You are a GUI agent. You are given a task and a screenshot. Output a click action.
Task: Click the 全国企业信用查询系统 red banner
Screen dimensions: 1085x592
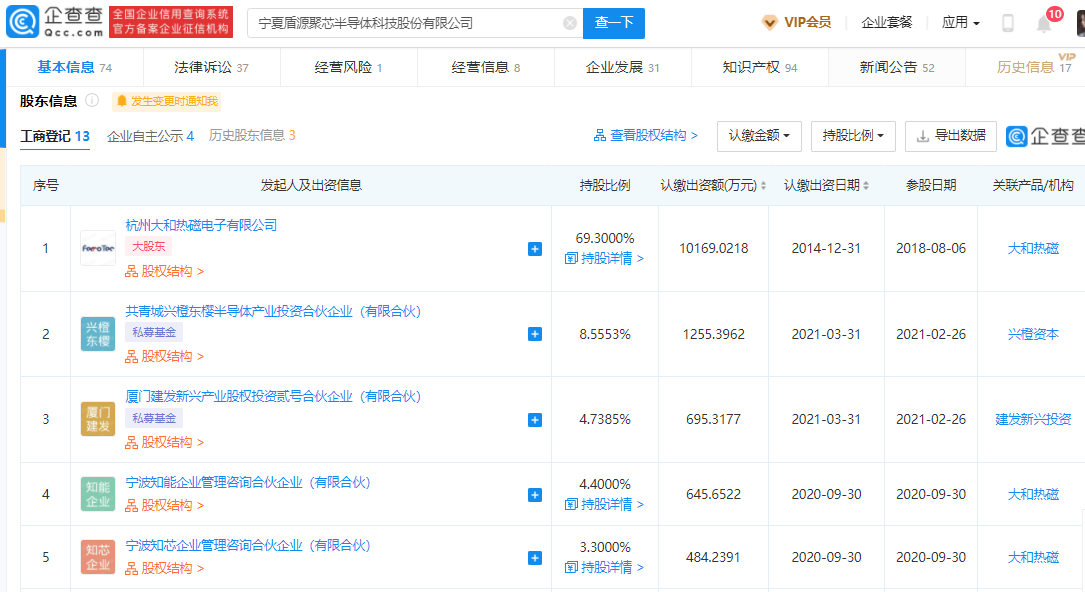tap(171, 21)
